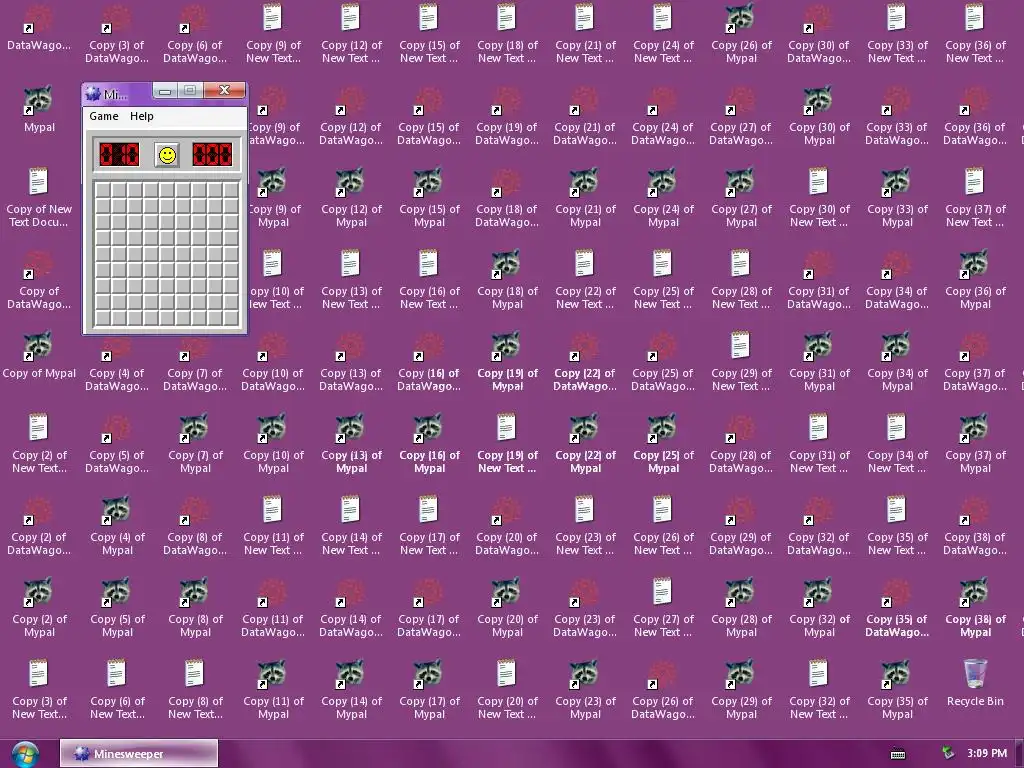
Task: Select the Recycle Bin icon
Action: coord(975,683)
